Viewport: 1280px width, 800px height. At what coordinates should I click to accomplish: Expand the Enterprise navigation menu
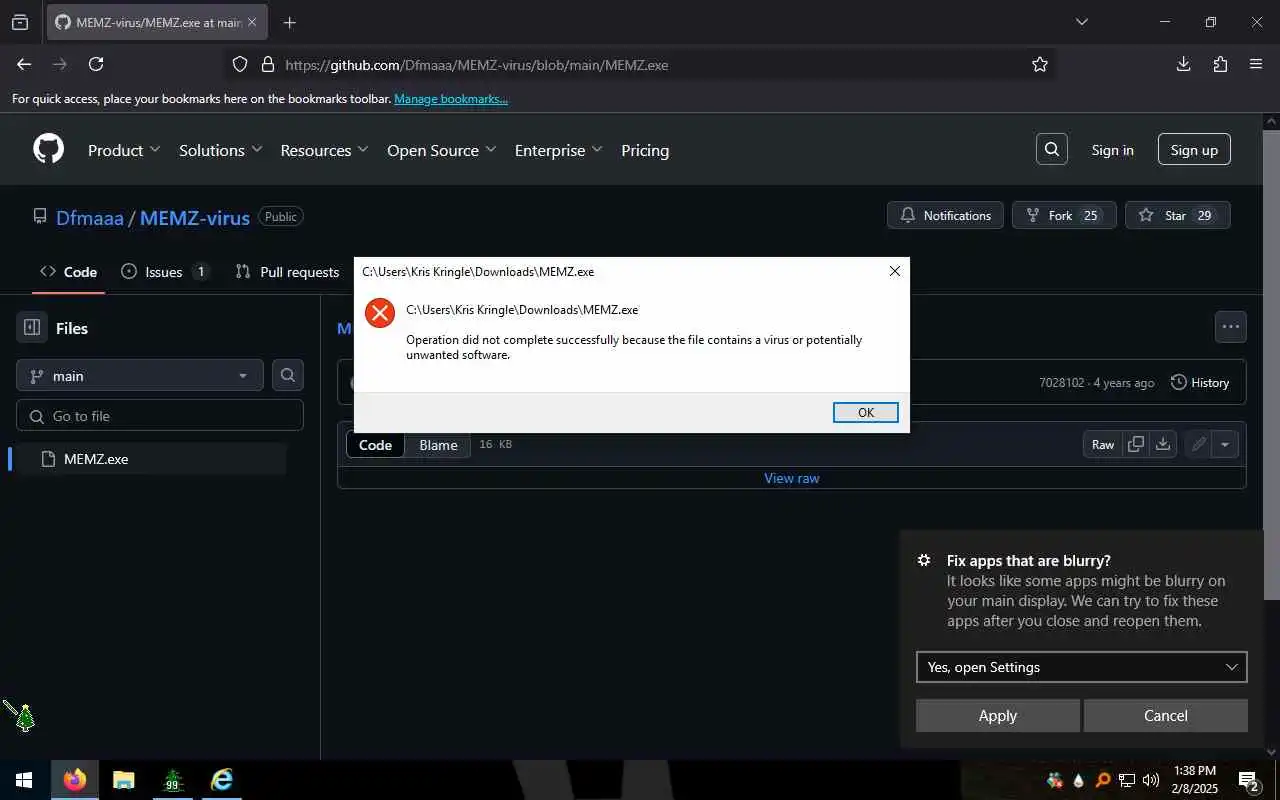(559, 150)
